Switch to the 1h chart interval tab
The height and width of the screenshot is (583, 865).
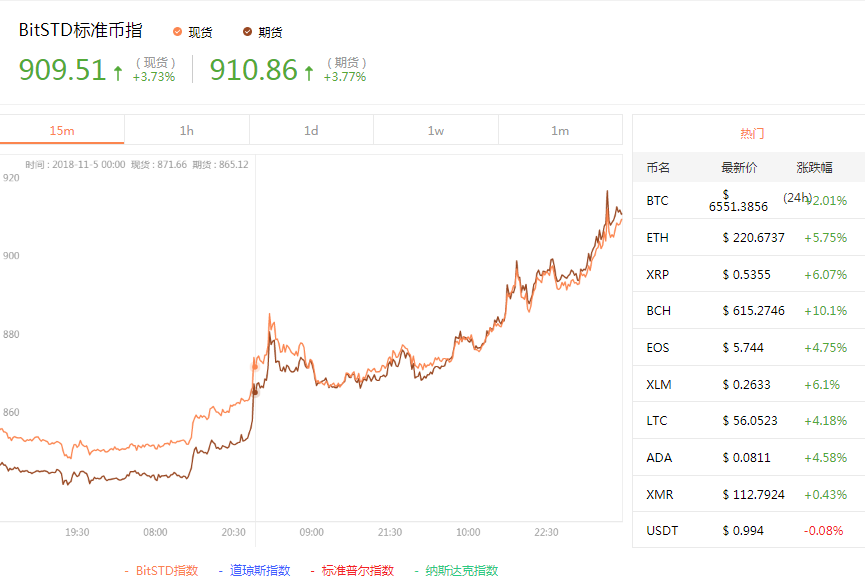[186, 130]
